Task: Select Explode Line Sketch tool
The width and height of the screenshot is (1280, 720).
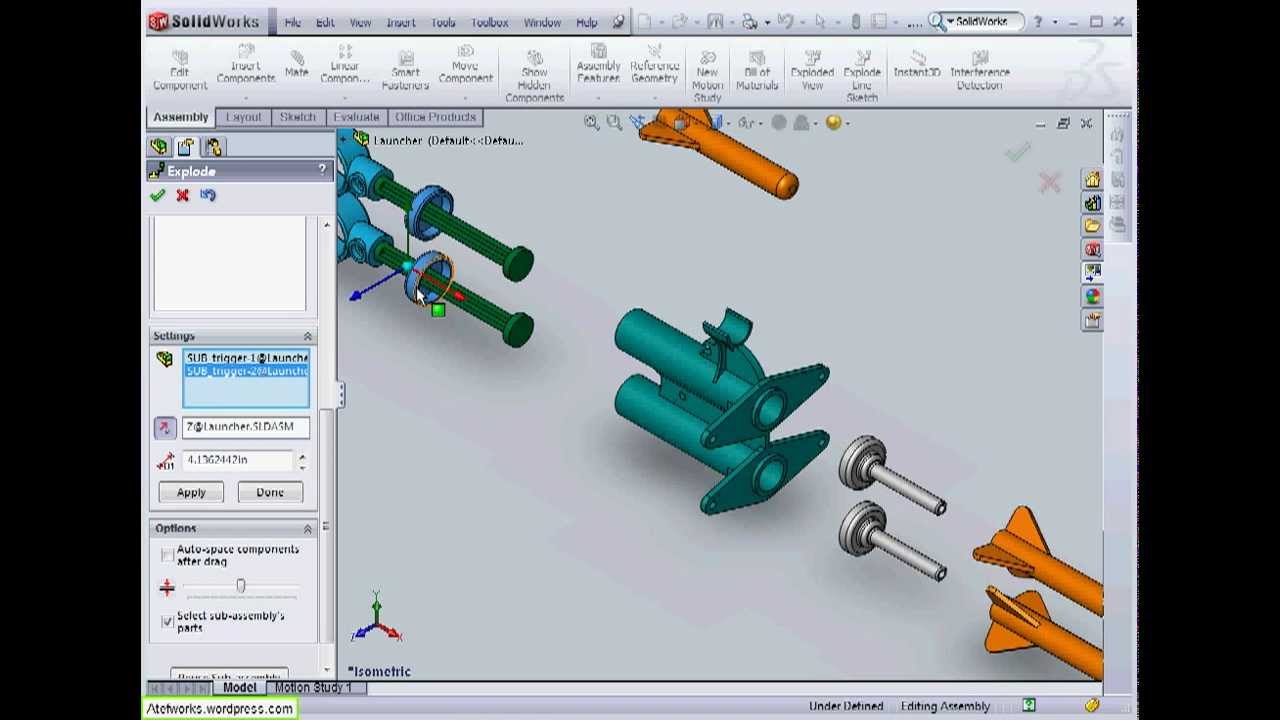Action: pyautogui.click(x=862, y=76)
